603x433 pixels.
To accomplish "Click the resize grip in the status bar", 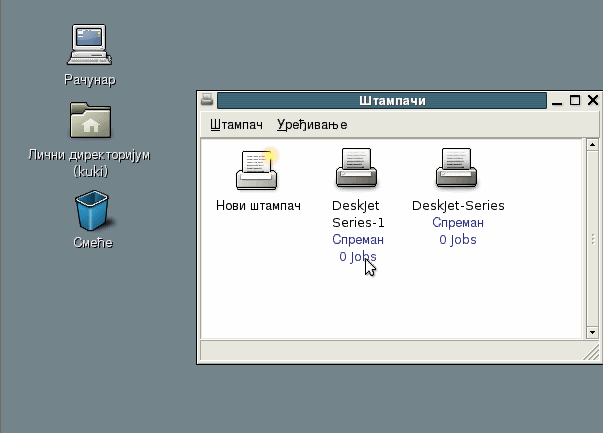I will (x=592, y=353).
